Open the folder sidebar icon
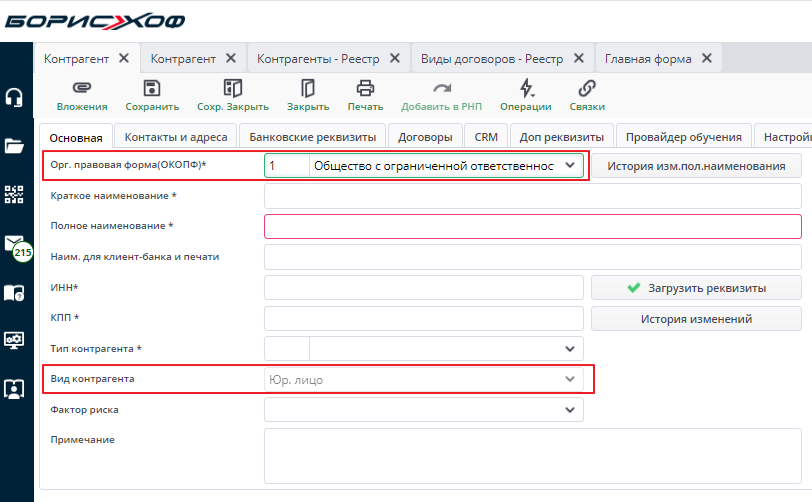This screenshot has width=812, height=502. (x=14, y=146)
